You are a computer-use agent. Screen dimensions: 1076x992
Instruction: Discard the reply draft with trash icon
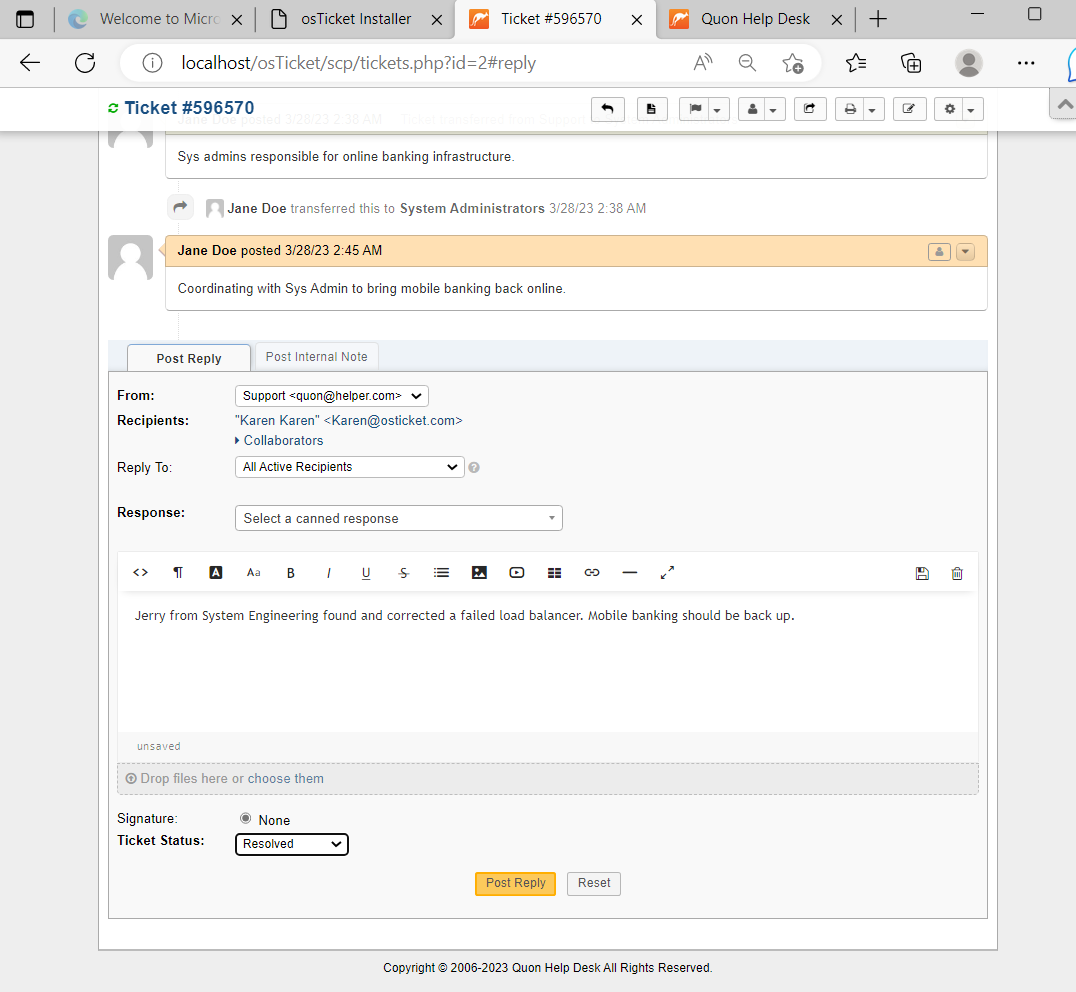[x=957, y=572]
